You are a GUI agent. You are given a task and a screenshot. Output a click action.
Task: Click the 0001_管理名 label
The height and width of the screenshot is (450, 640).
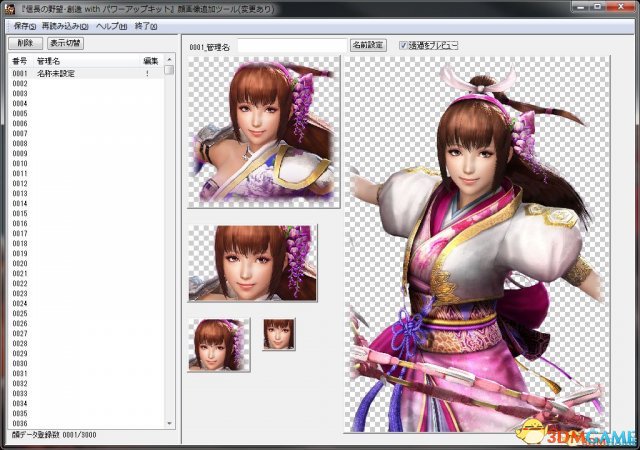pyautogui.click(x=209, y=47)
